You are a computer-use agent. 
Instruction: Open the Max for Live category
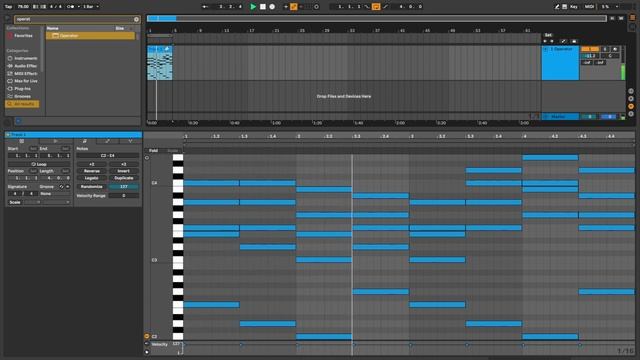(x=23, y=81)
